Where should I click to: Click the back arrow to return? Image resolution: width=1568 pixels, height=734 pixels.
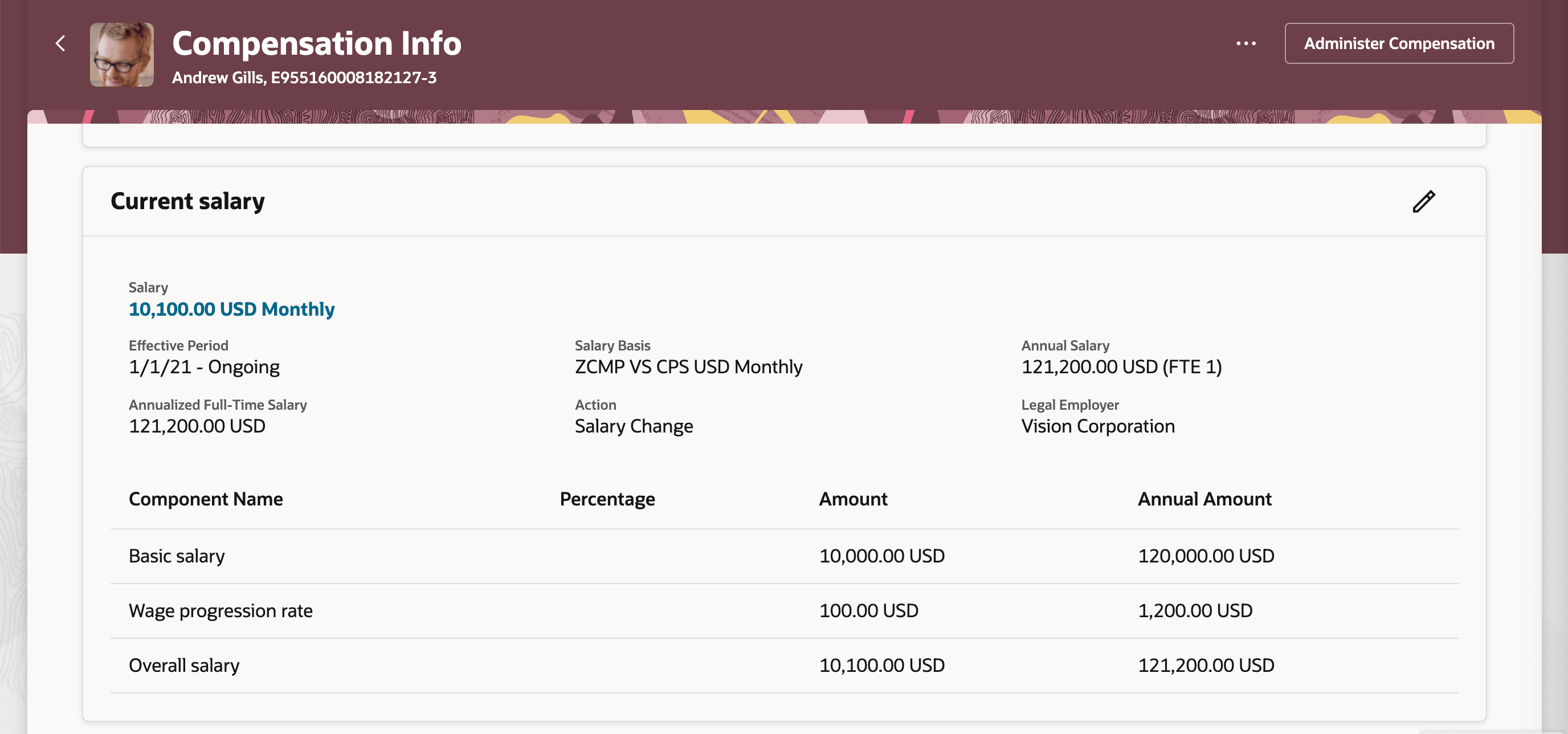60,43
